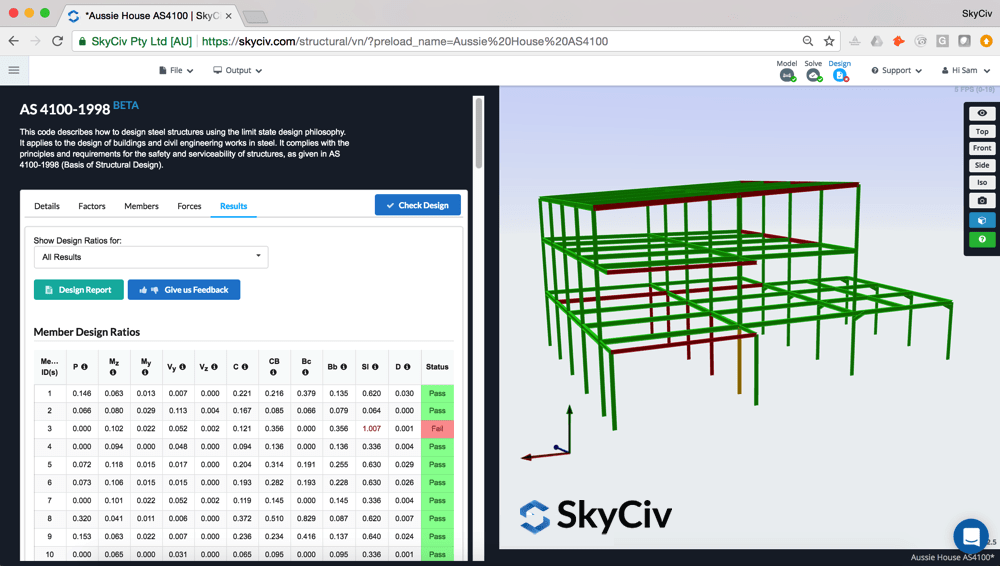Image resolution: width=1000 pixels, height=566 pixels.
Task: Expand the File menu
Action: (x=176, y=71)
